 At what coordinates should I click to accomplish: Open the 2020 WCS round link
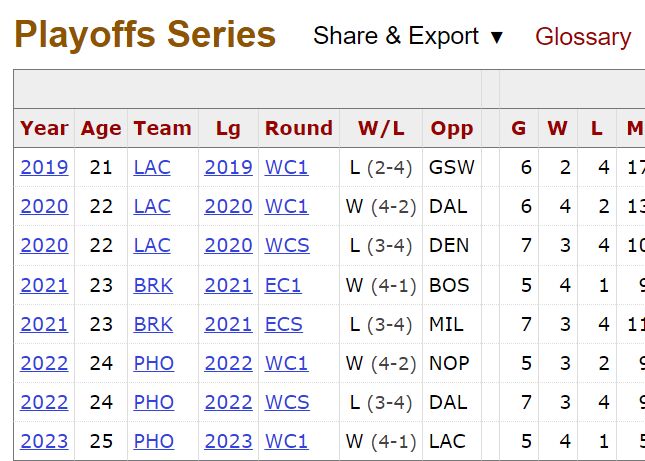(287, 246)
